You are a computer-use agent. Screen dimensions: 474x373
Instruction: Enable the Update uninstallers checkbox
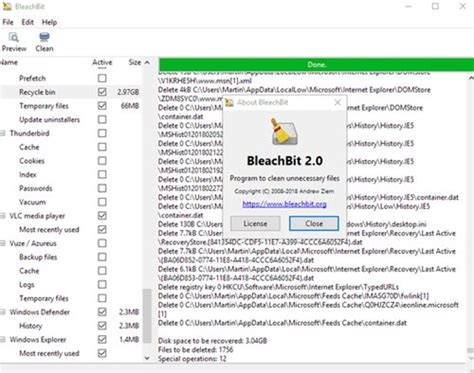[102, 119]
